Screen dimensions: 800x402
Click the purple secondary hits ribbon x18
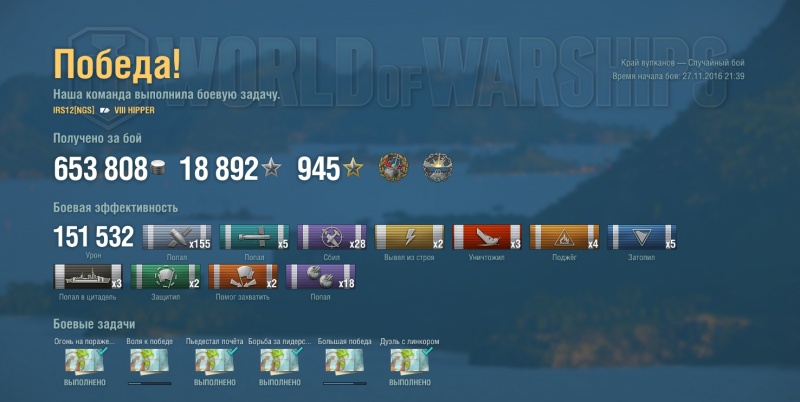tap(320, 277)
